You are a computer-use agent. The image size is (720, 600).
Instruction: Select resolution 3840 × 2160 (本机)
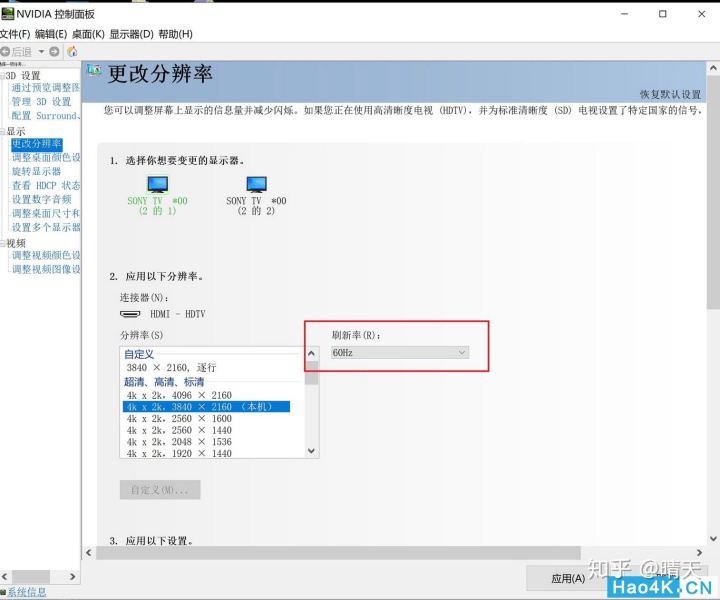[206, 407]
